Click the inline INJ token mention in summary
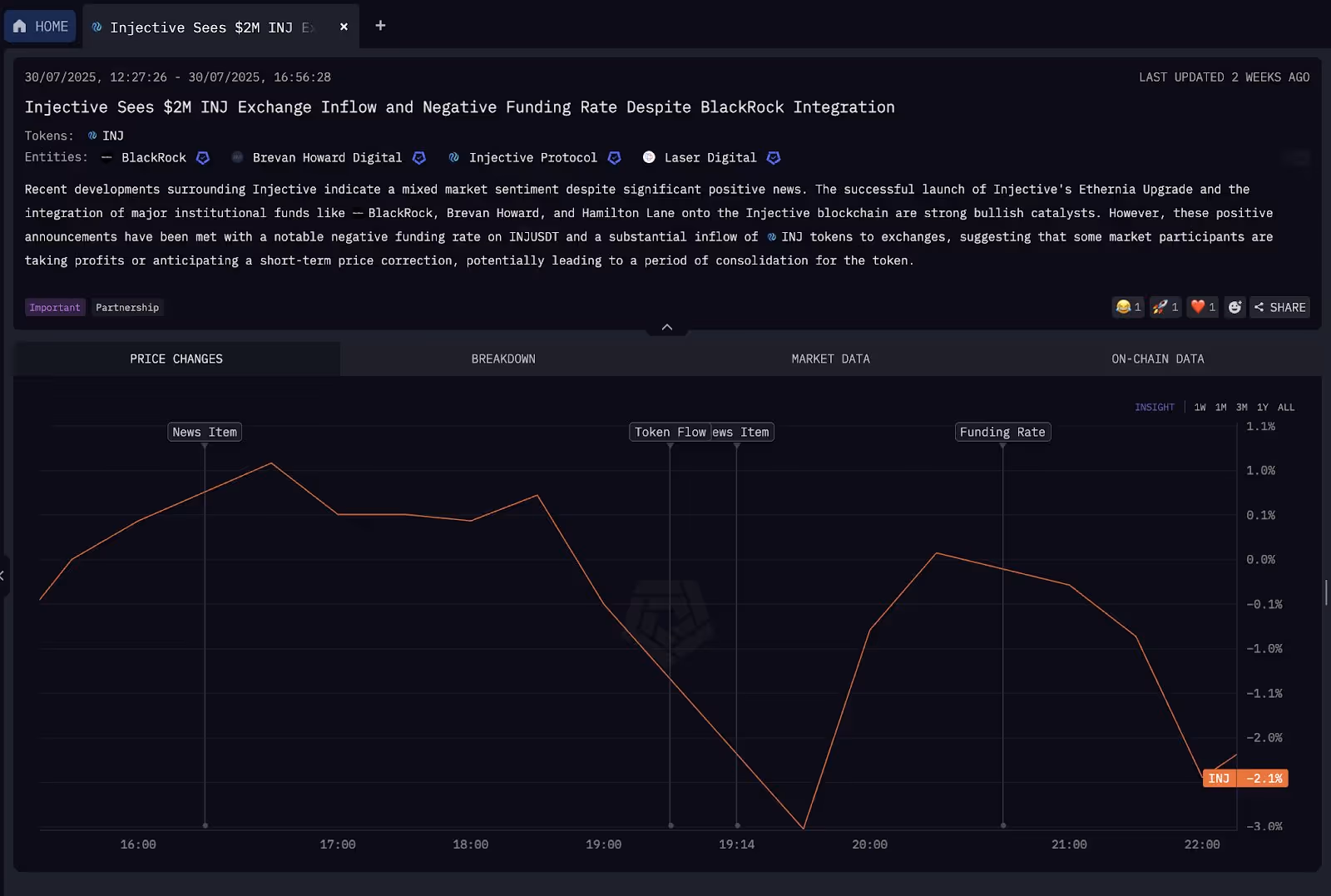This screenshot has height=896, width=1331. [785, 237]
